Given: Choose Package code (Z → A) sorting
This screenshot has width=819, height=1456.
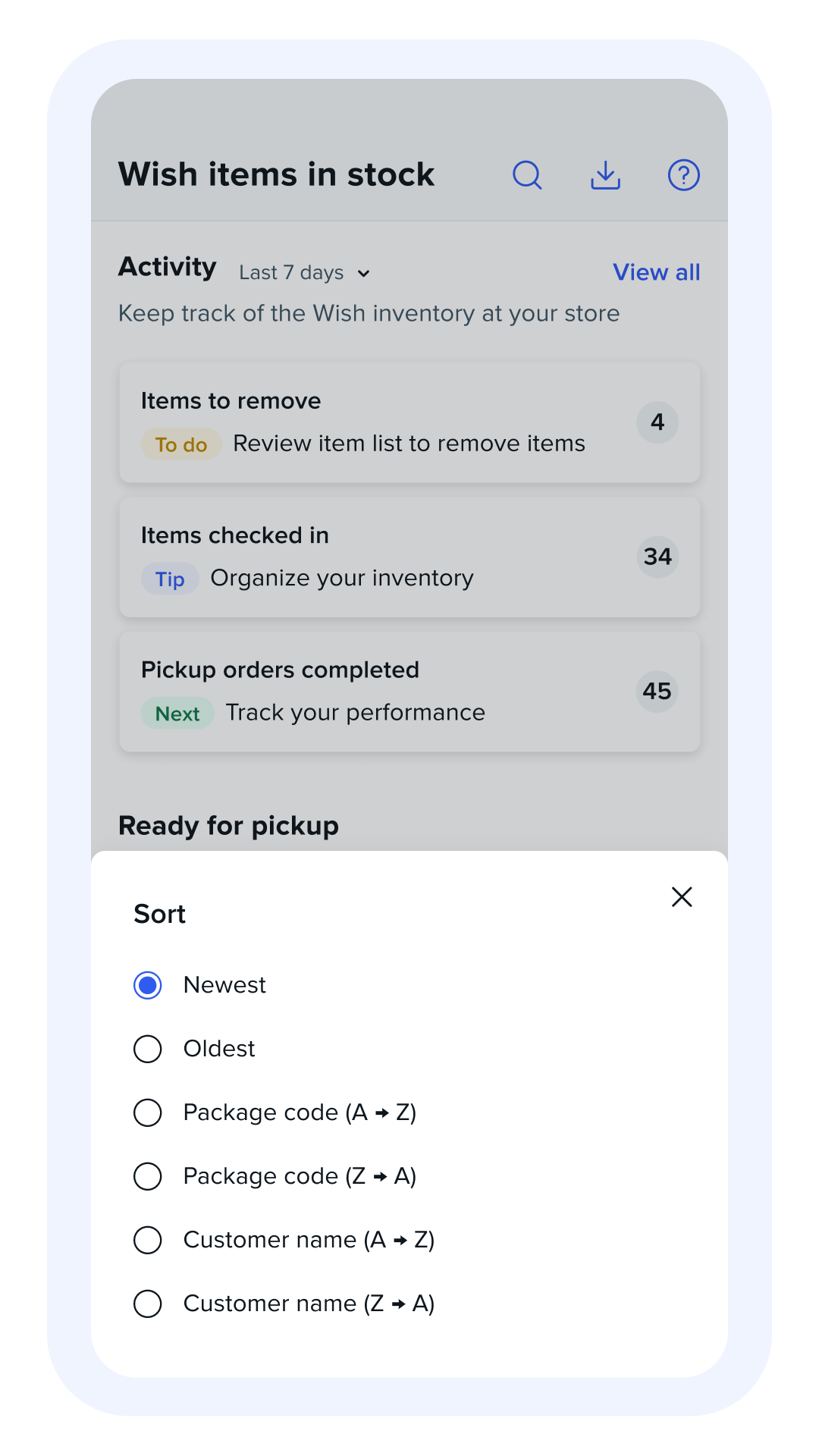Looking at the screenshot, I should tap(148, 1176).
